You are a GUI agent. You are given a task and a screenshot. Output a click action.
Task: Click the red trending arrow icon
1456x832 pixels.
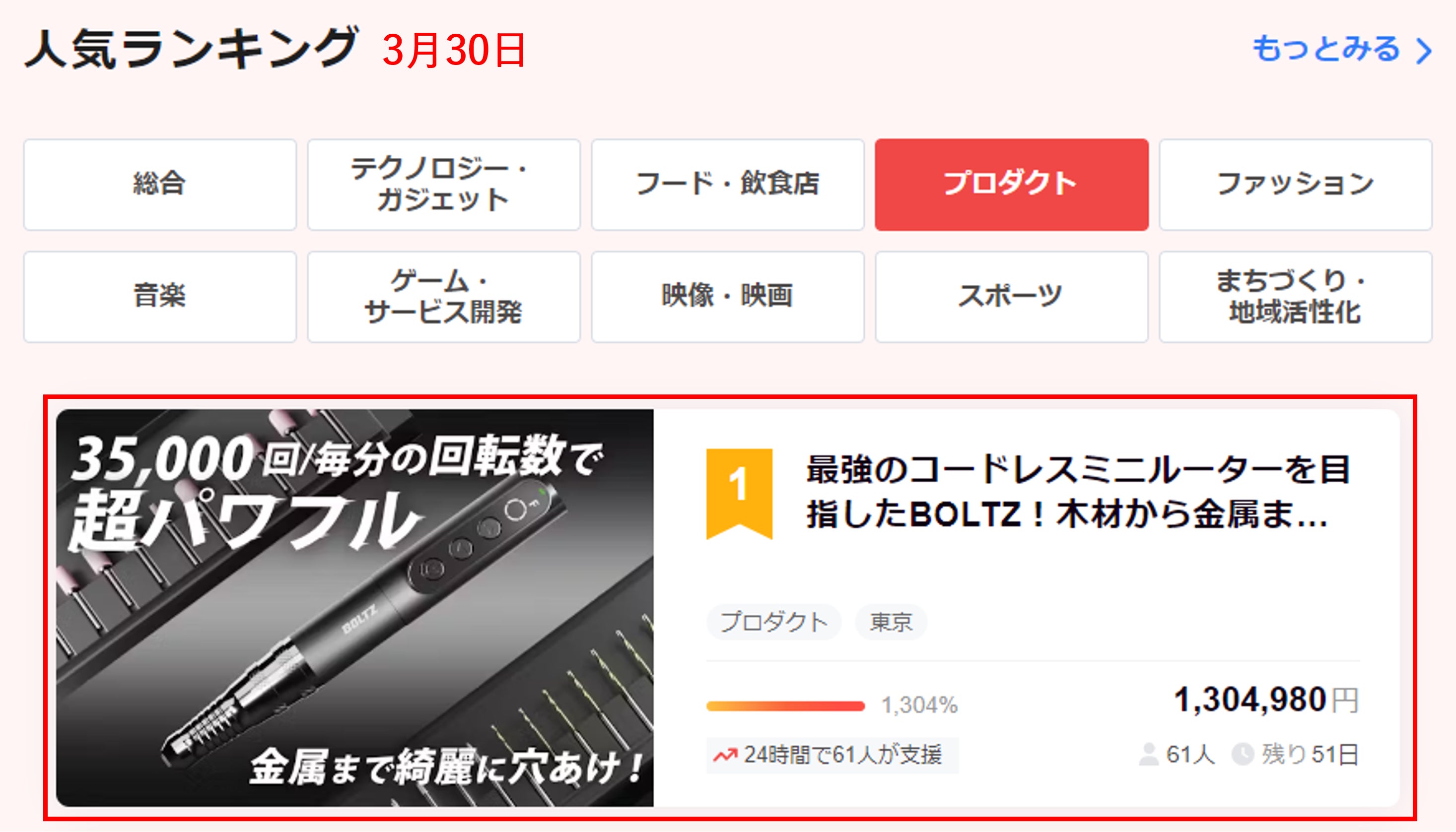pos(725,756)
